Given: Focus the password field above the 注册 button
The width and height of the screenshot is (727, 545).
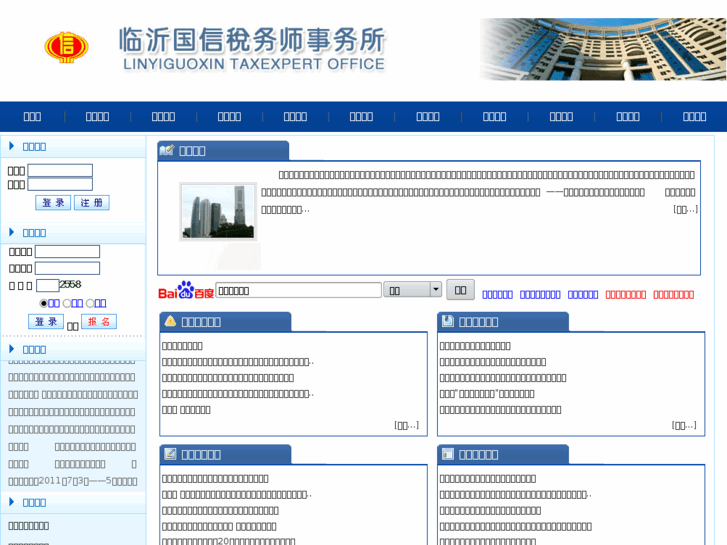Looking at the screenshot, I should [x=60, y=184].
